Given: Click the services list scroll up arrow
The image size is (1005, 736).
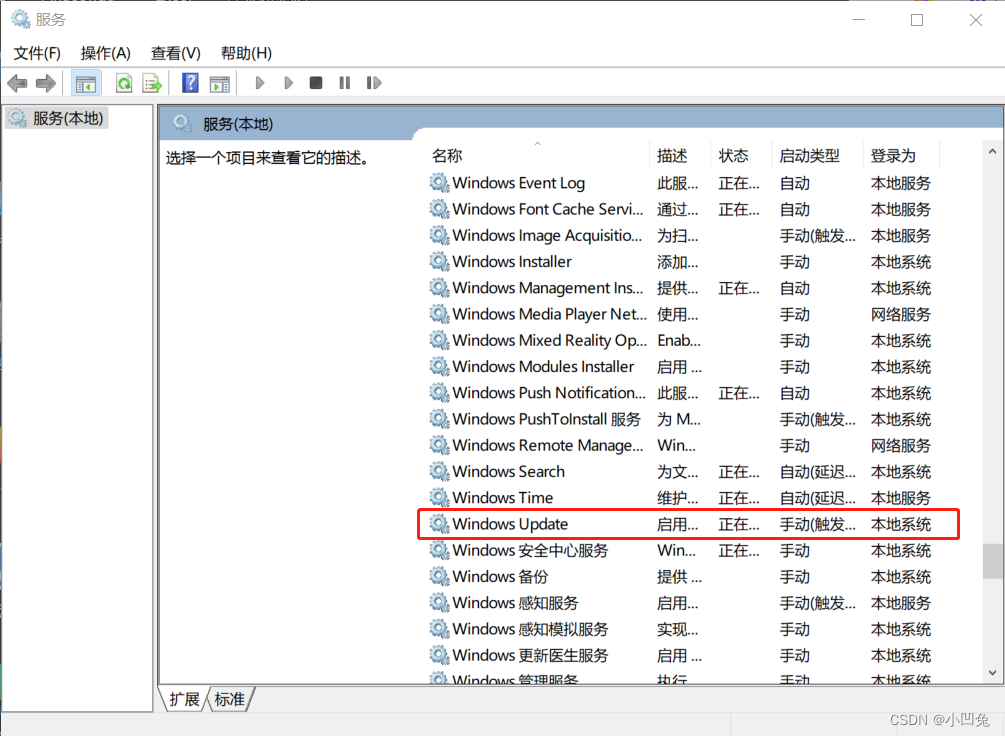Looking at the screenshot, I should click(x=992, y=152).
